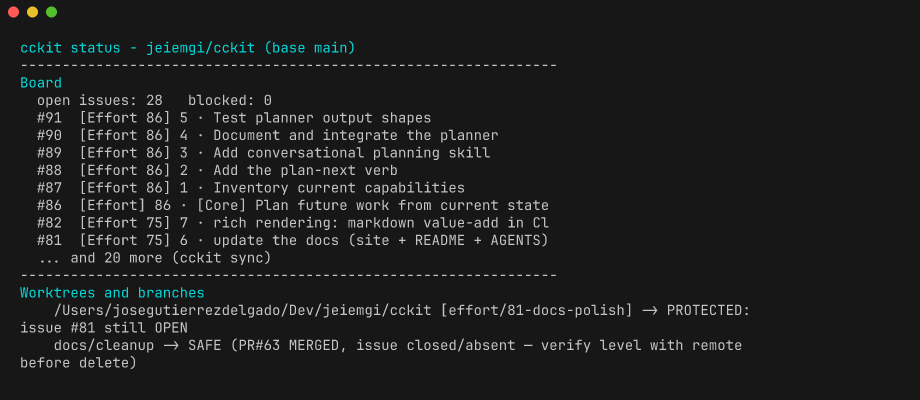Viewport: 920px width, 400px height.
Task: Click the docs/cleanup branch entry
Action: pyautogui.click(x=104, y=346)
